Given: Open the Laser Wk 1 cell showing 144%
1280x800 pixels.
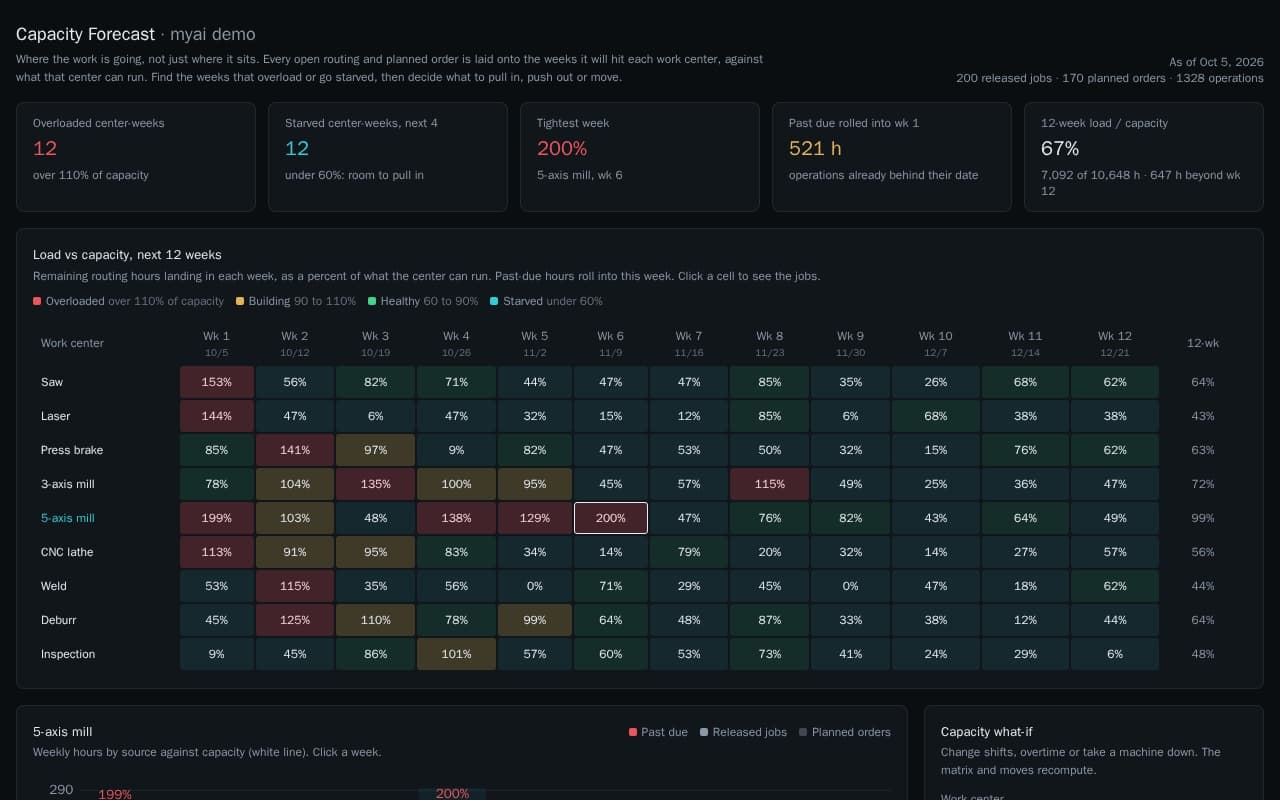Looking at the screenshot, I should (x=217, y=416).
